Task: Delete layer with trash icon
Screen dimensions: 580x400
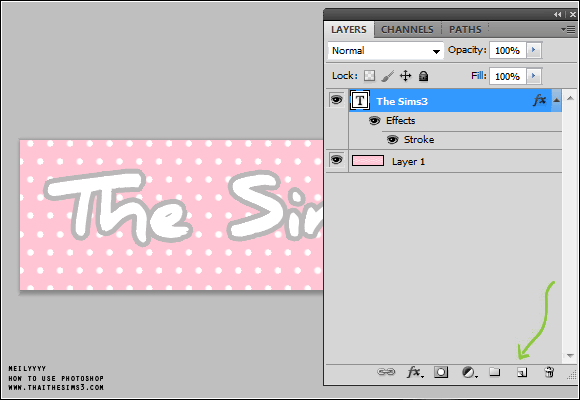Action: [x=549, y=372]
